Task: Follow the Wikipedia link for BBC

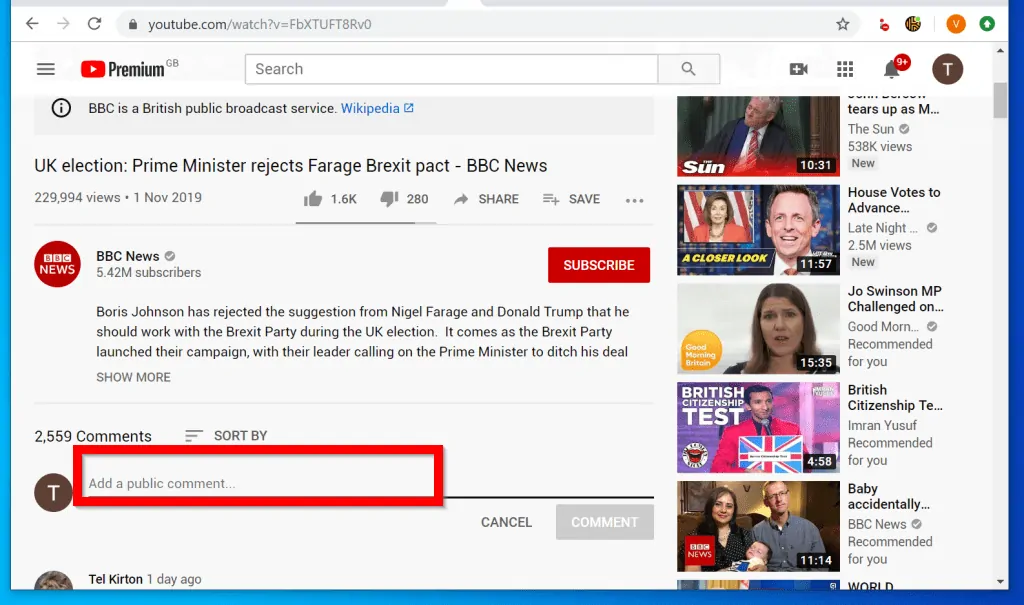Action: (371, 108)
